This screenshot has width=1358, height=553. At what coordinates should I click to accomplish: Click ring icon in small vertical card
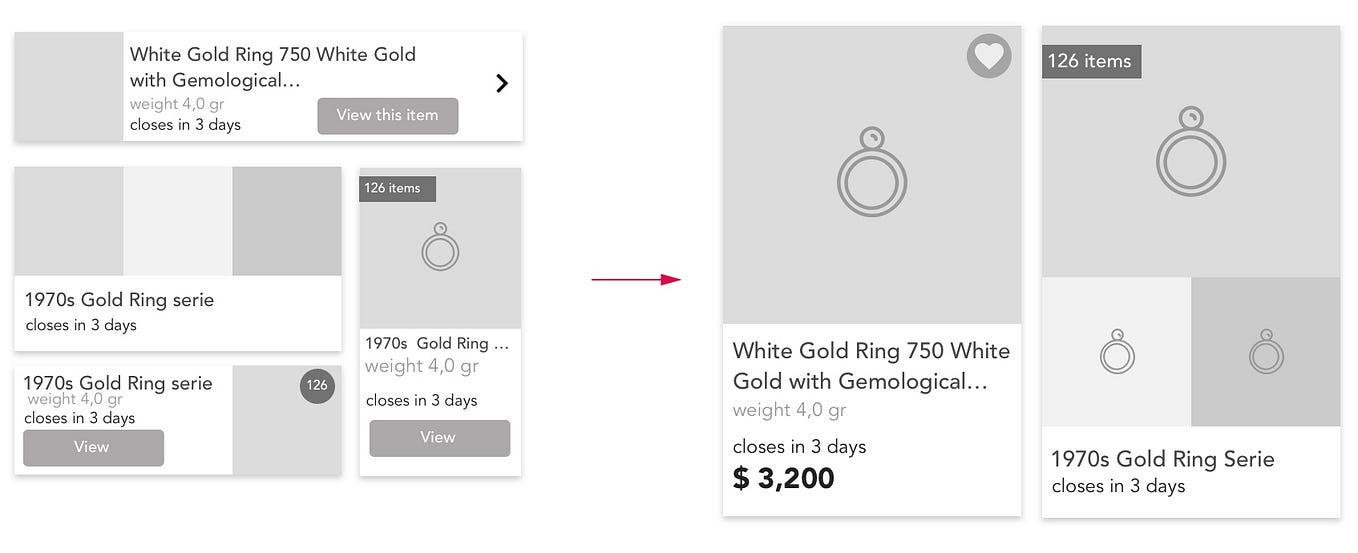440,248
